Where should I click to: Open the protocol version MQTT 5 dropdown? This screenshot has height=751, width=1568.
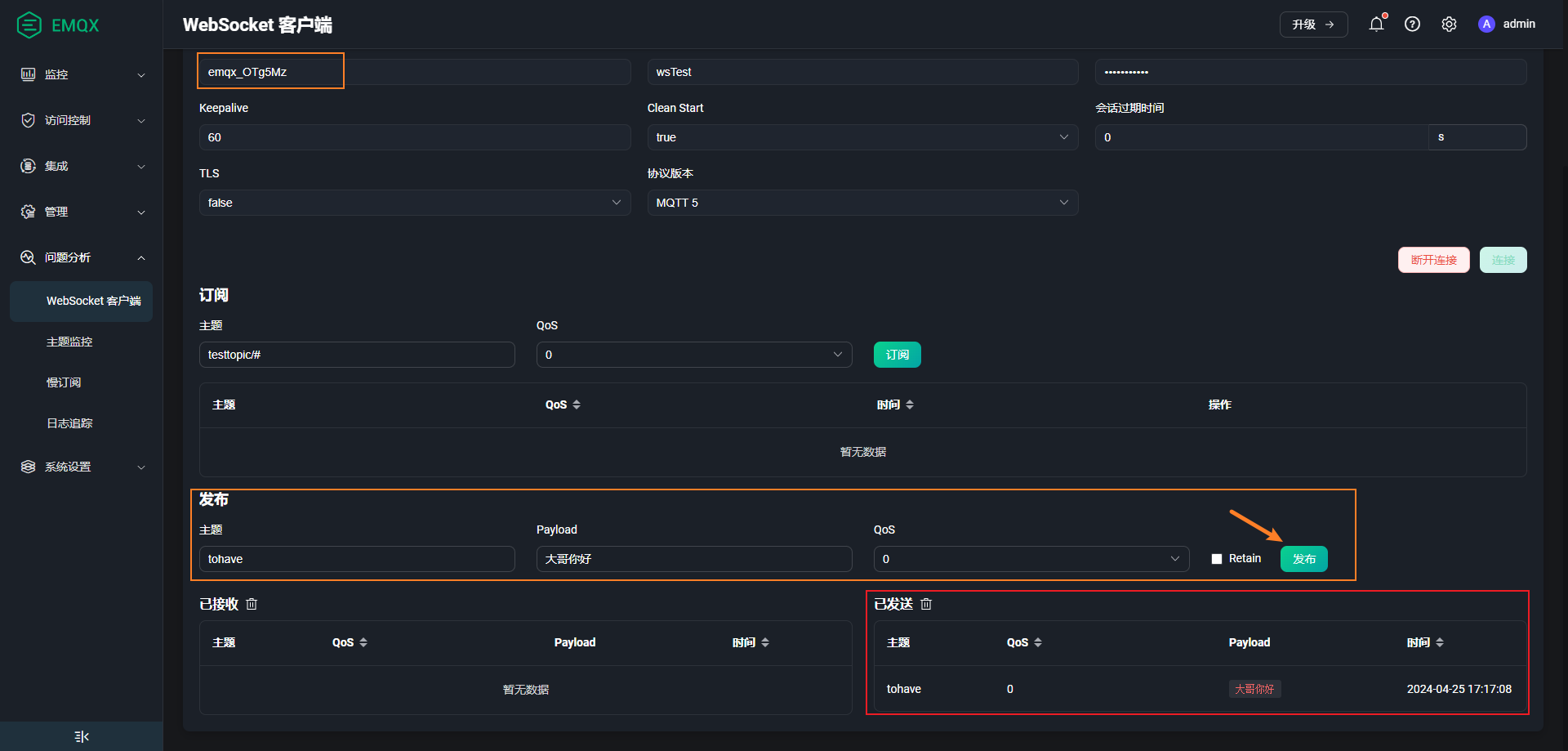(x=862, y=203)
